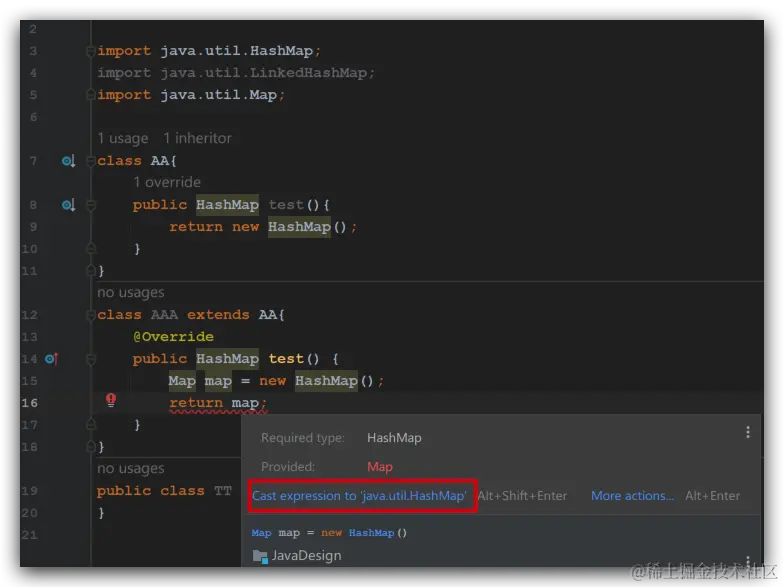Click the JavaDesign module name in popup

[x=306, y=556]
